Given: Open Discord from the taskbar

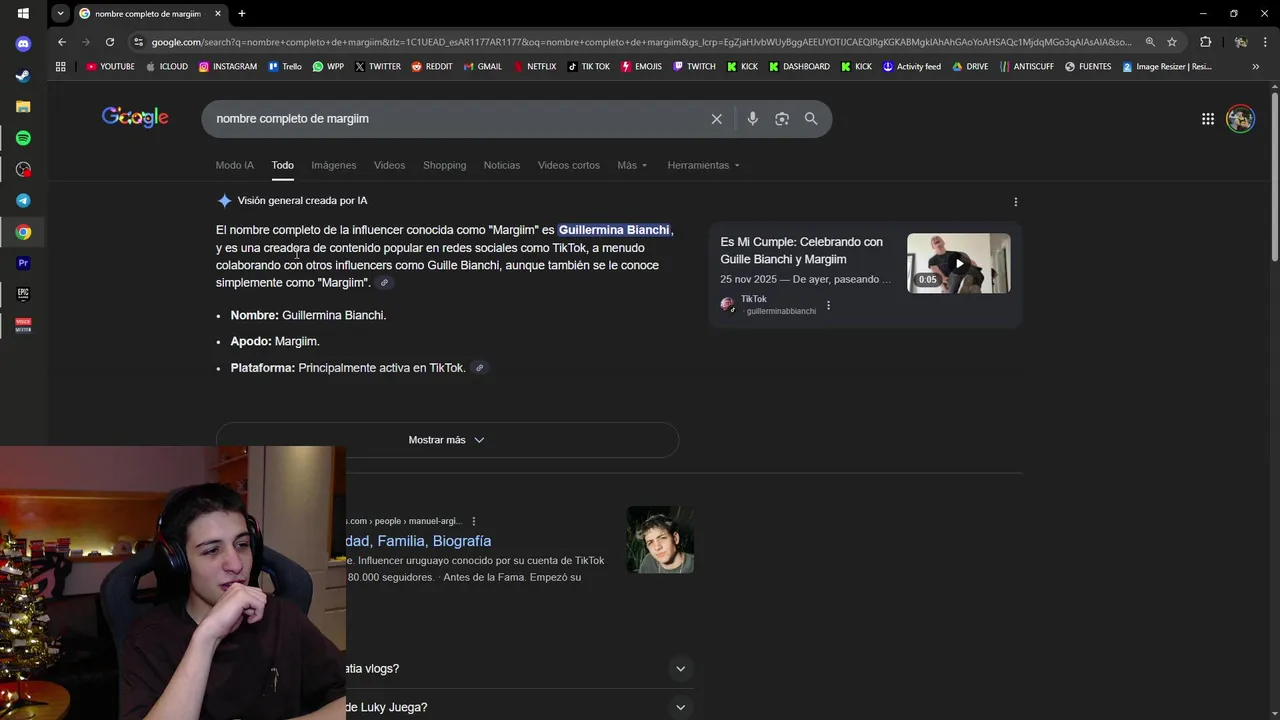Looking at the screenshot, I should pos(23,44).
